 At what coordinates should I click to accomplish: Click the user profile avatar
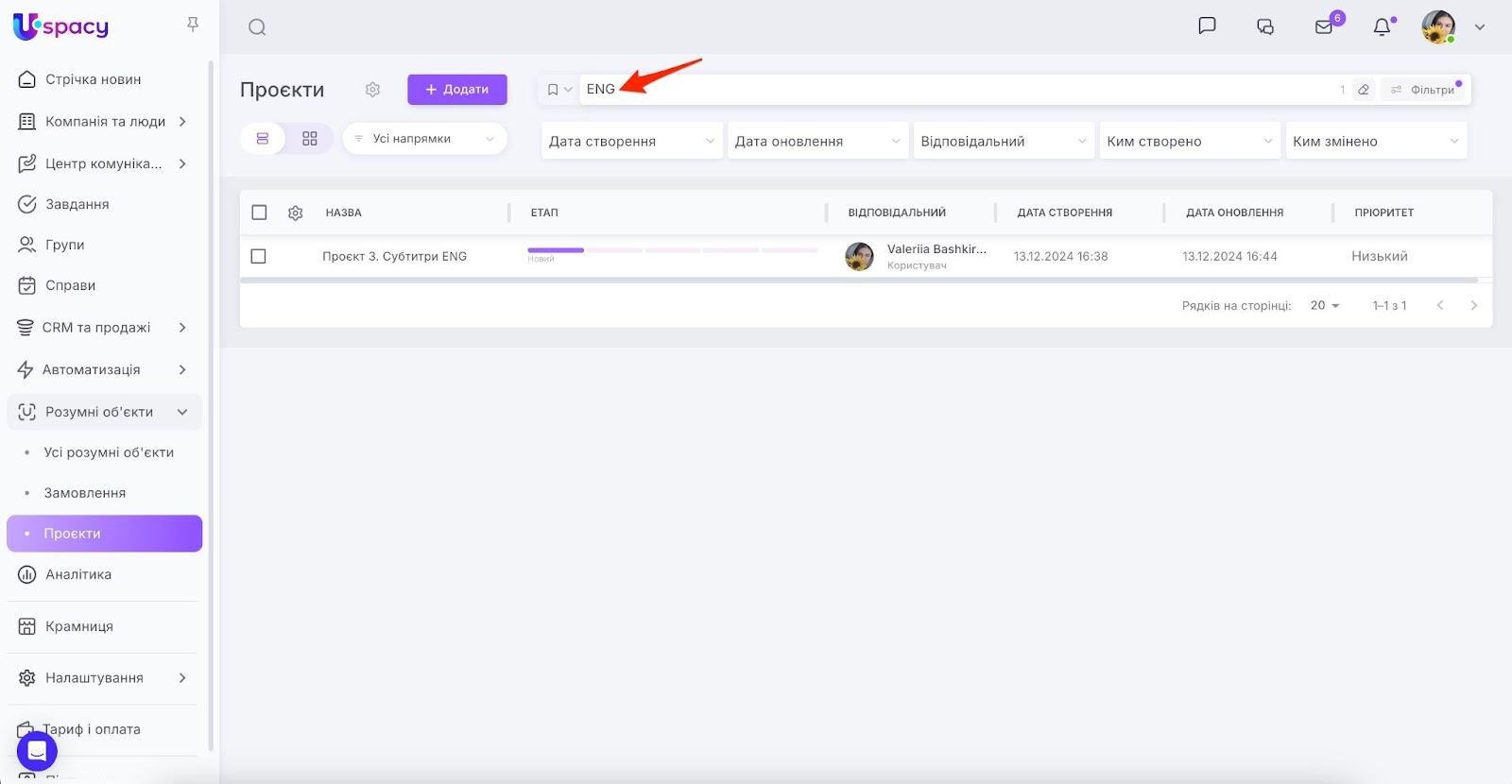point(1438,26)
